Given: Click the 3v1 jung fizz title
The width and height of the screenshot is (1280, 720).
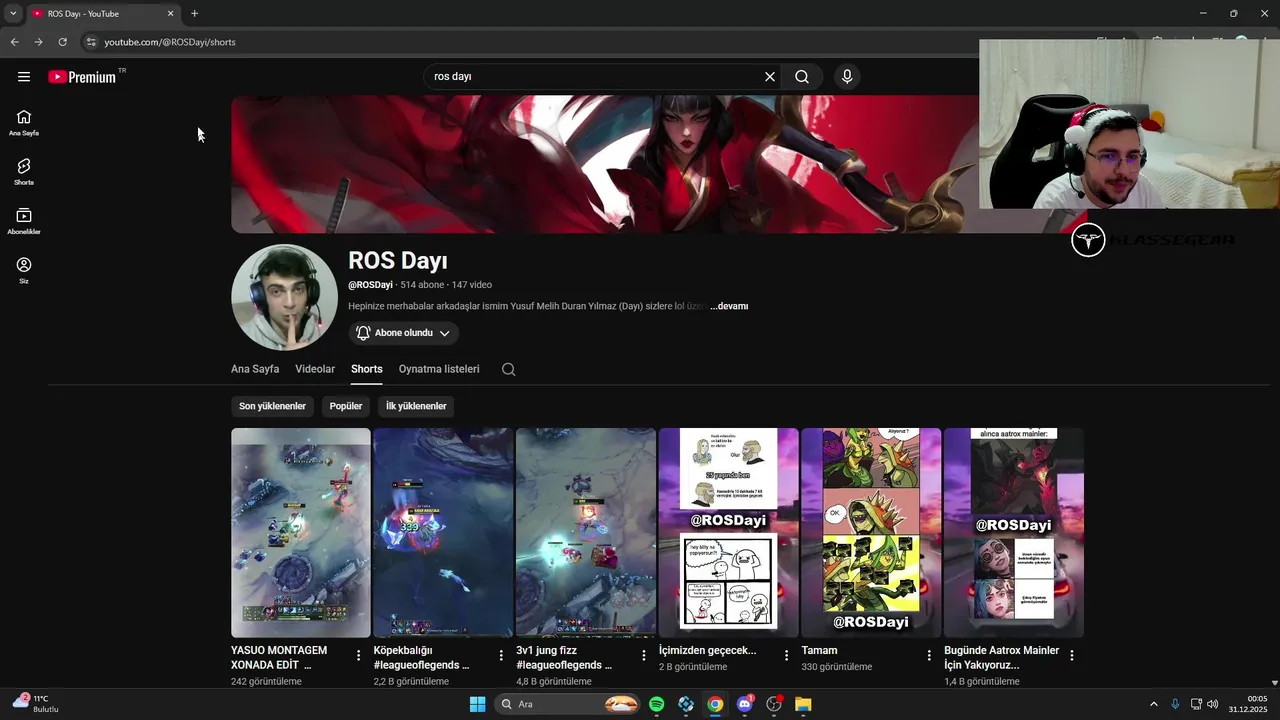Looking at the screenshot, I should [x=564, y=657].
